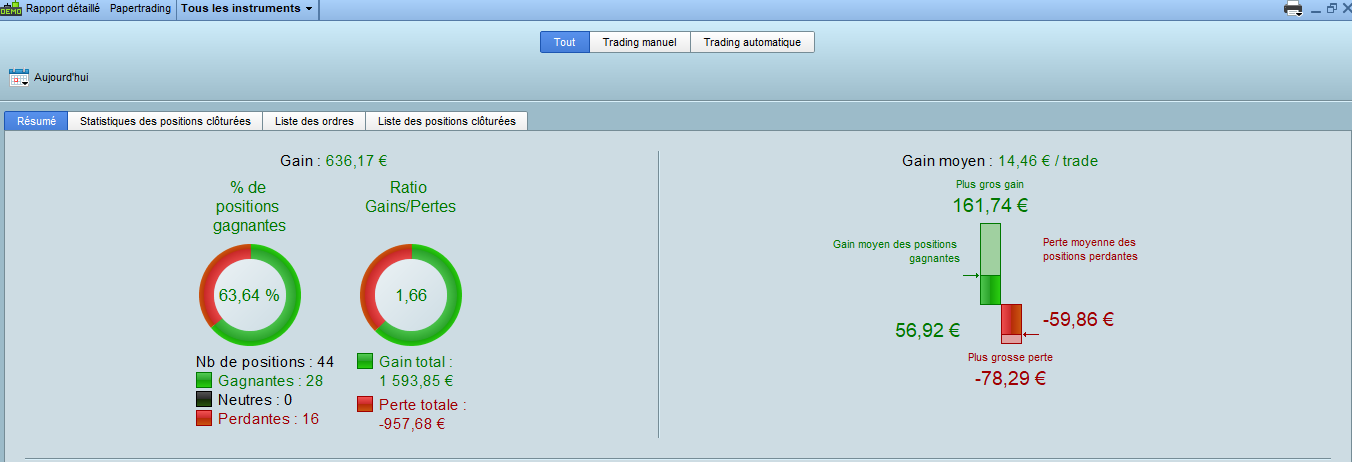Click the 63,64 % winning positions donut

pyautogui.click(x=249, y=294)
